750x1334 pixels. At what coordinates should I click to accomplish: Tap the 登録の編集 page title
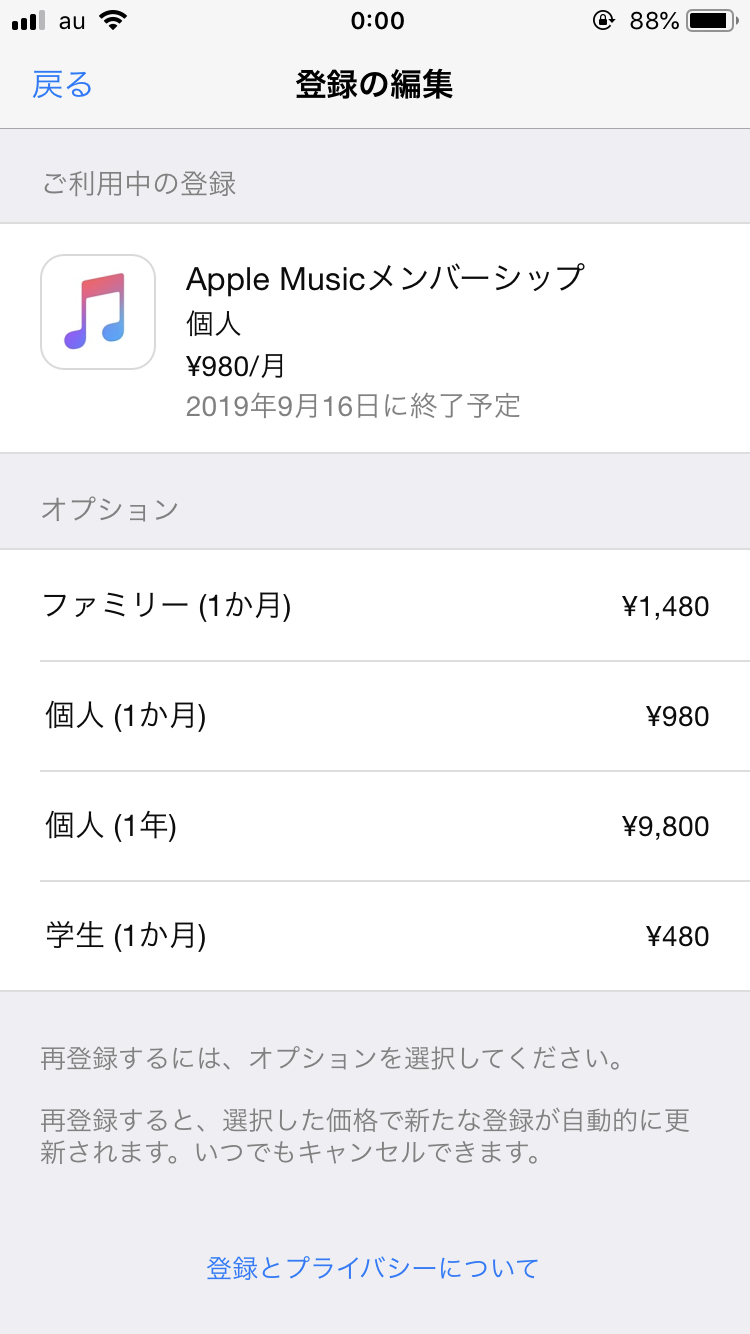[374, 85]
